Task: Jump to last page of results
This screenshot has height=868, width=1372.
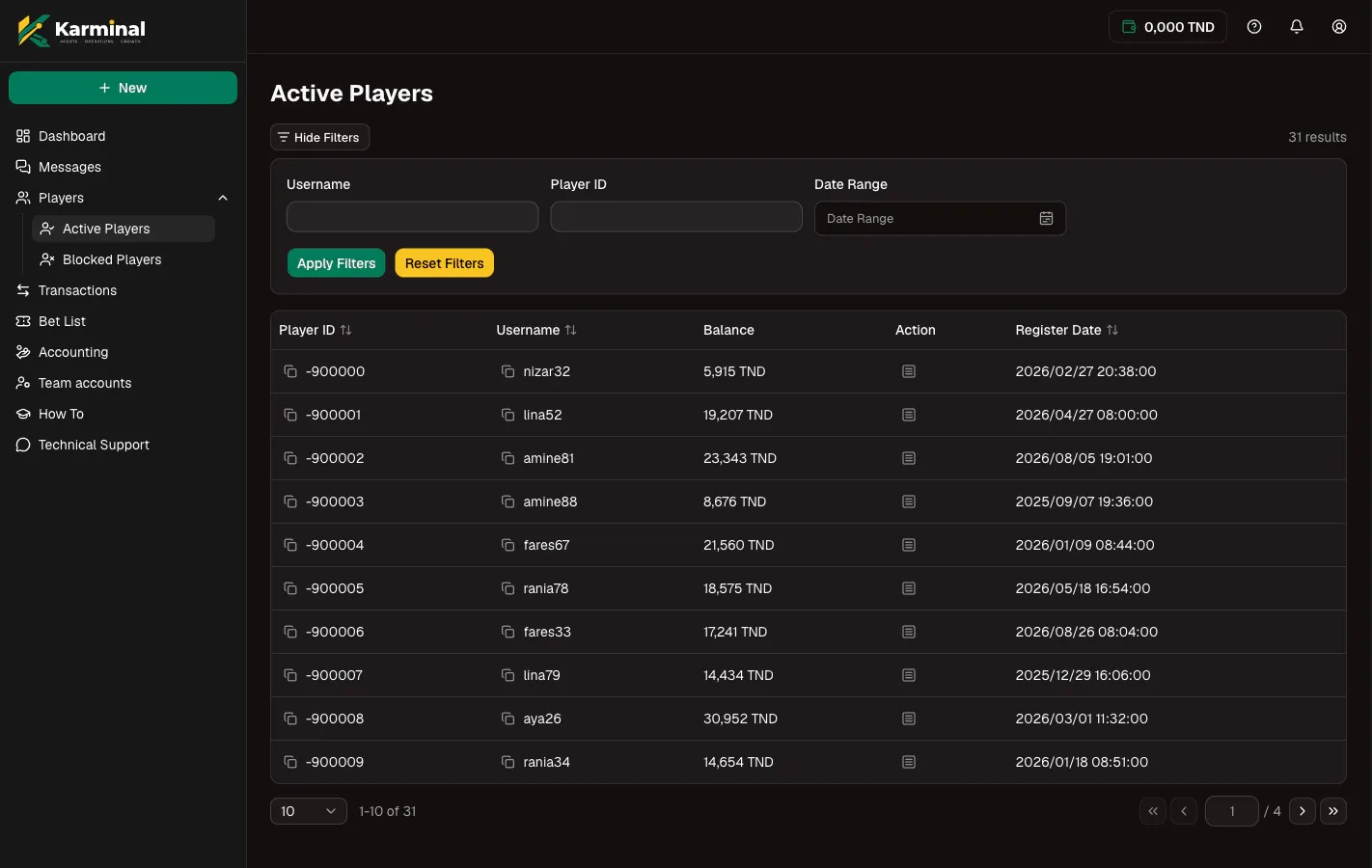Action: 1333,811
